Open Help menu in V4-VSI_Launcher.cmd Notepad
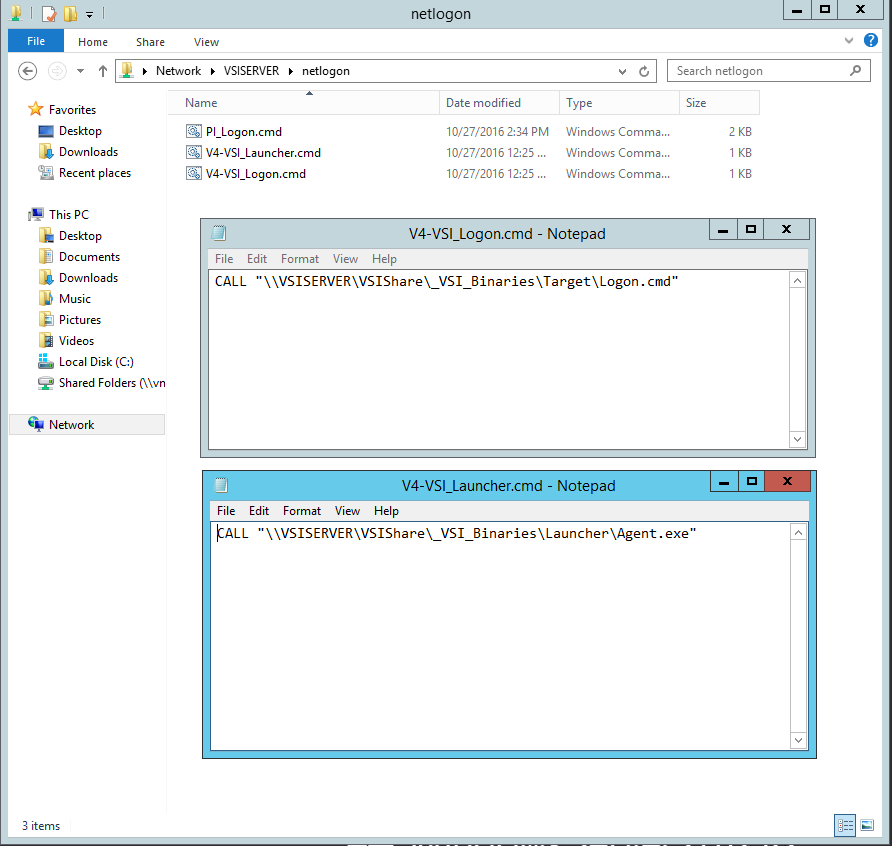Screen dimensions: 892x846 386,511
